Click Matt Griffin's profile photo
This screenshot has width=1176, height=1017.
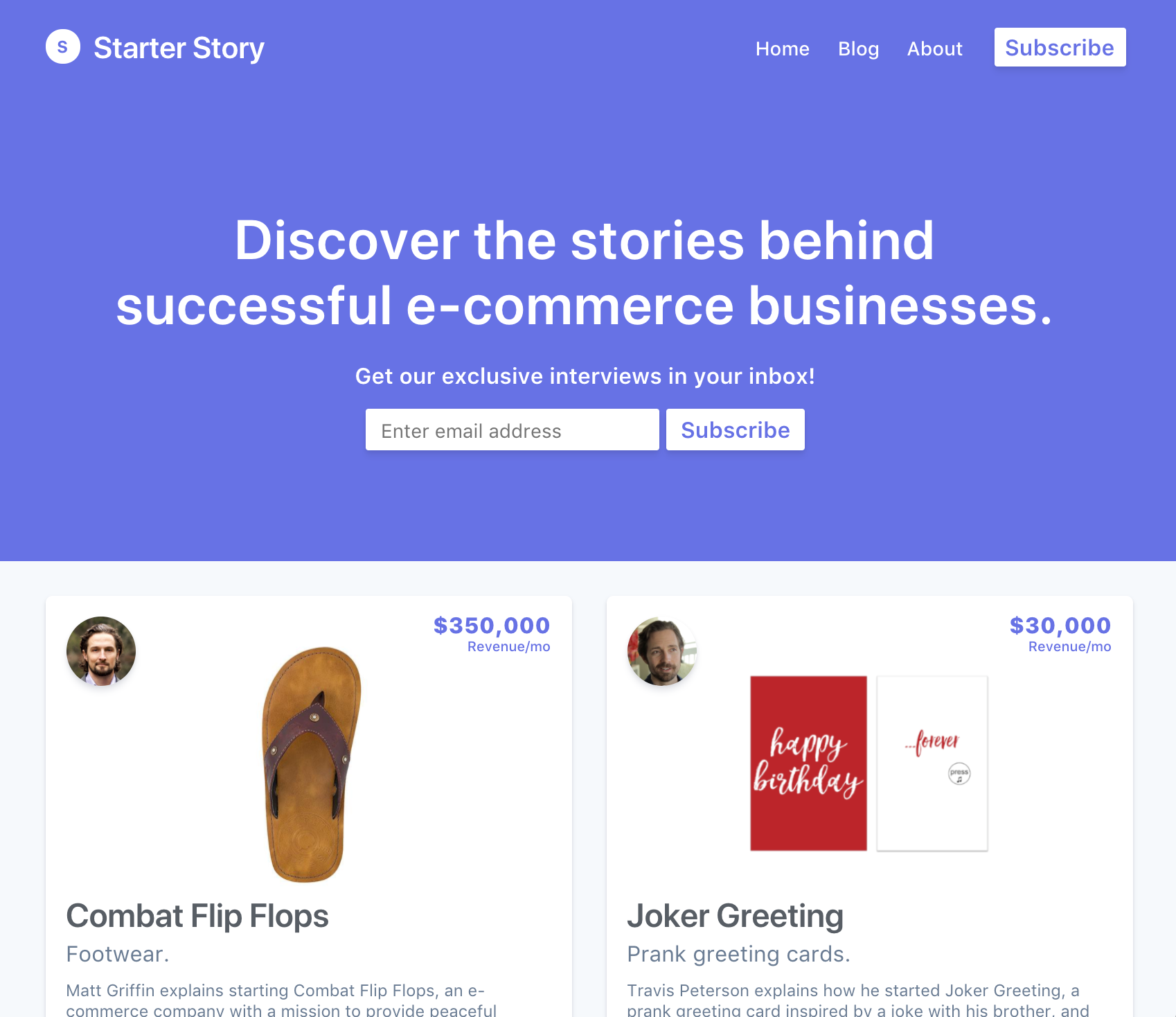point(101,651)
